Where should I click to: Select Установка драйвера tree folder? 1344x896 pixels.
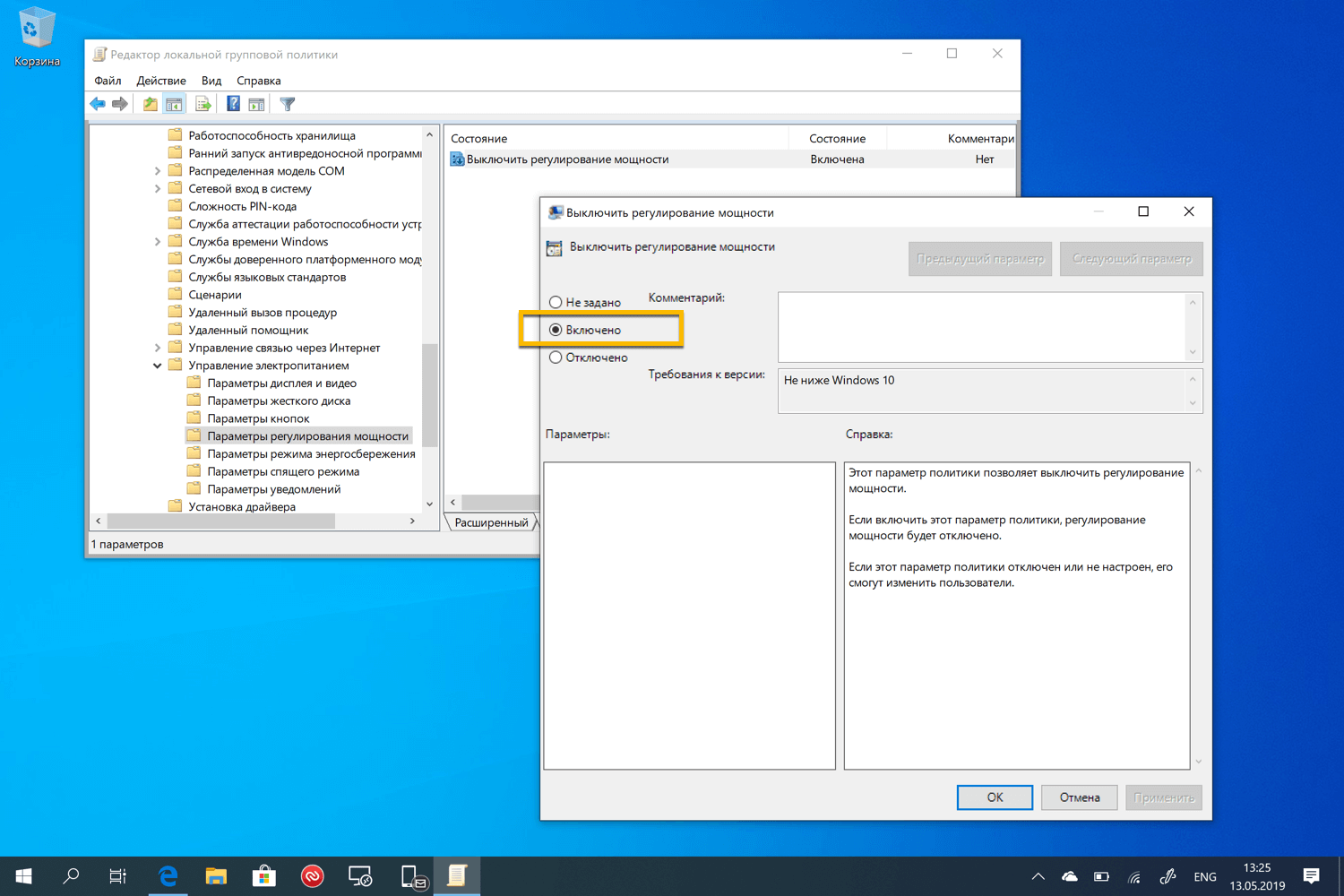tap(242, 507)
